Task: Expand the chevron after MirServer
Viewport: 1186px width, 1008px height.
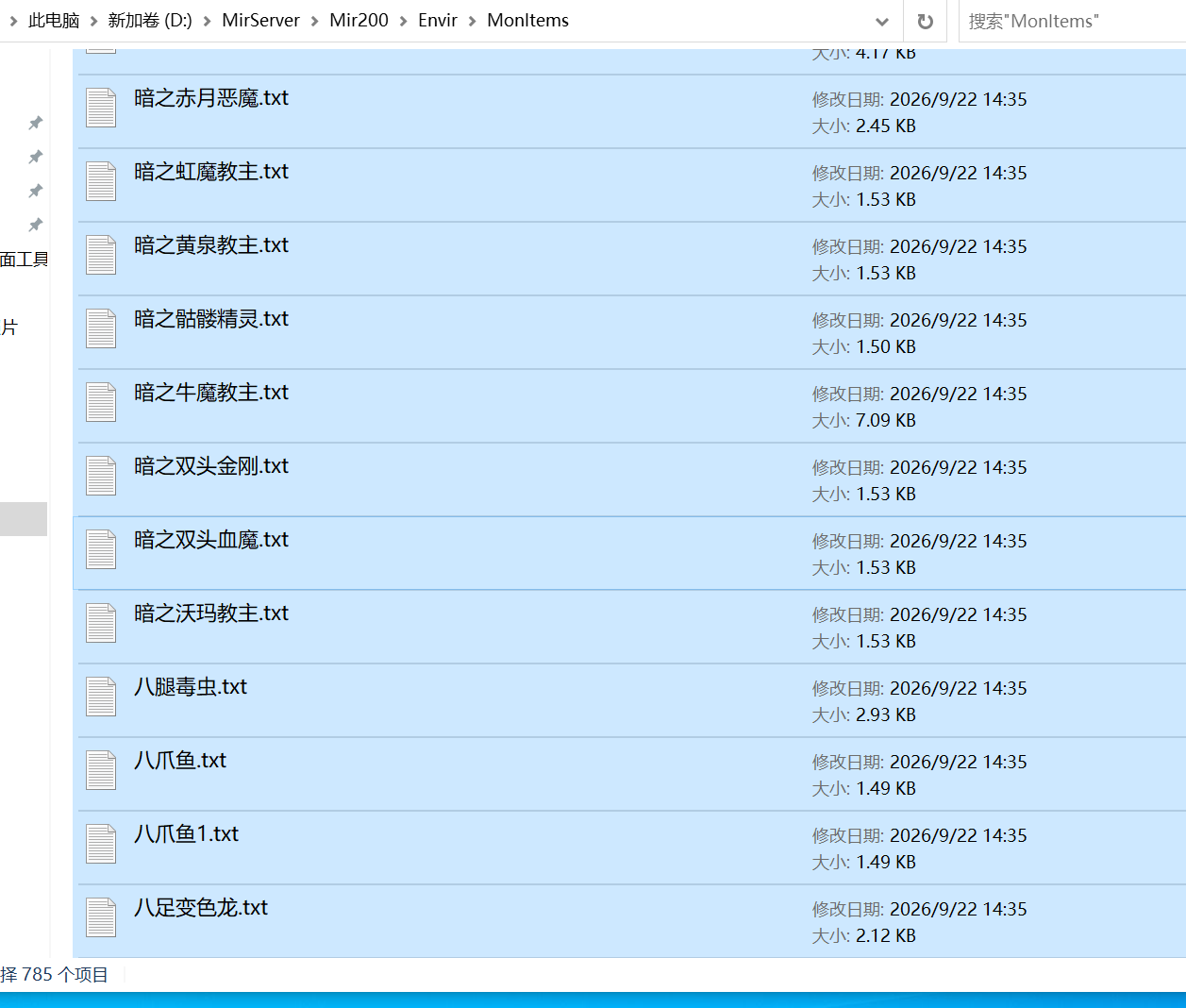Action: click(315, 21)
